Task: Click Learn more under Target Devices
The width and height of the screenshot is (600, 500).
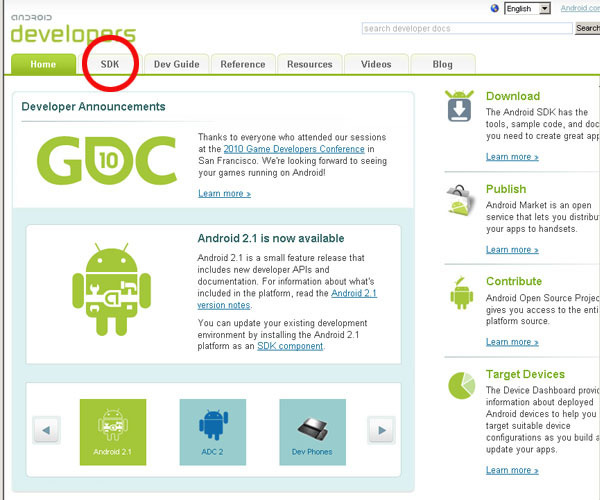Action: (x=512, y=470)
